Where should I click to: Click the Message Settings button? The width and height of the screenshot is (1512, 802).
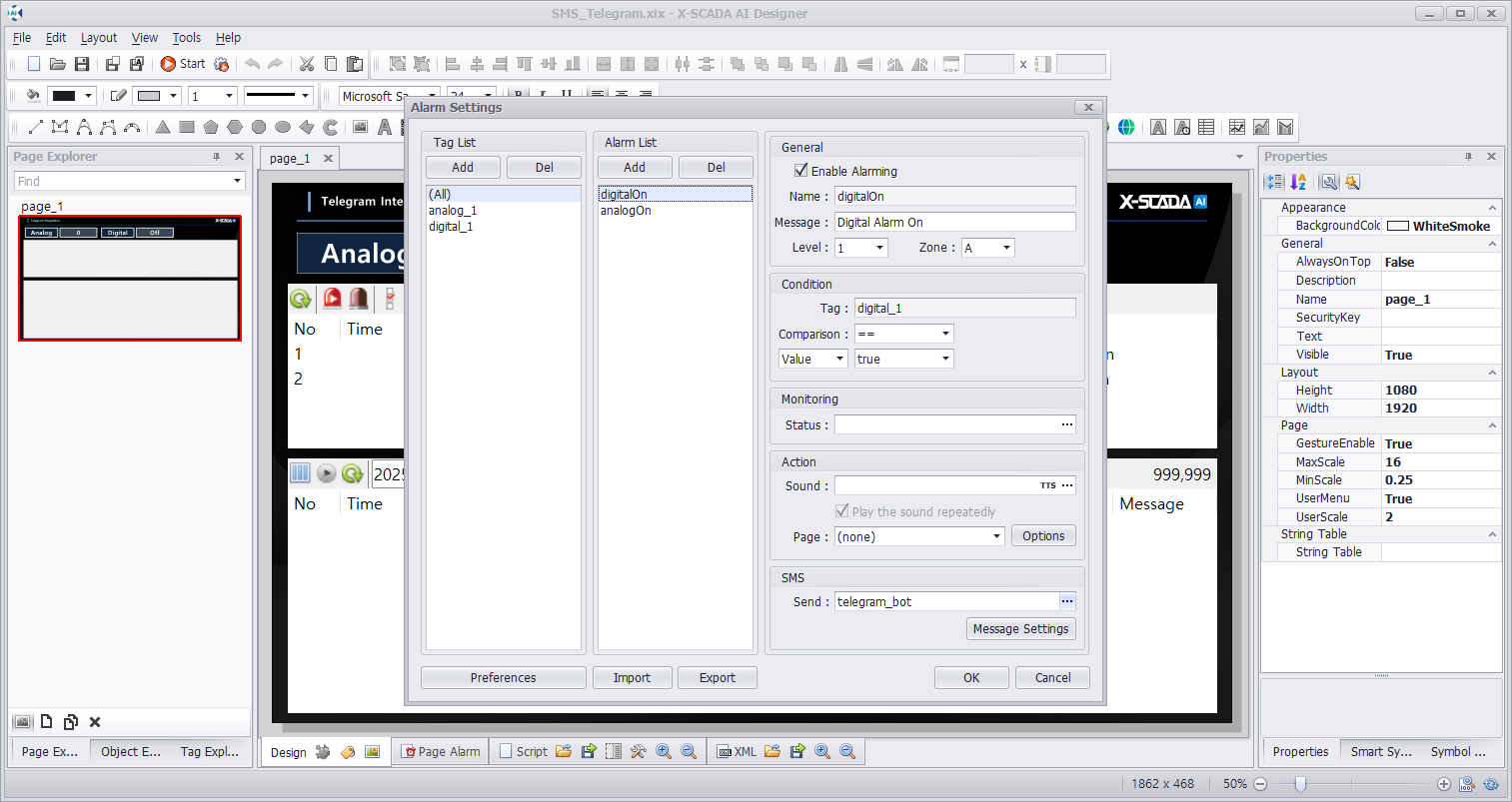coord(1021,628)
